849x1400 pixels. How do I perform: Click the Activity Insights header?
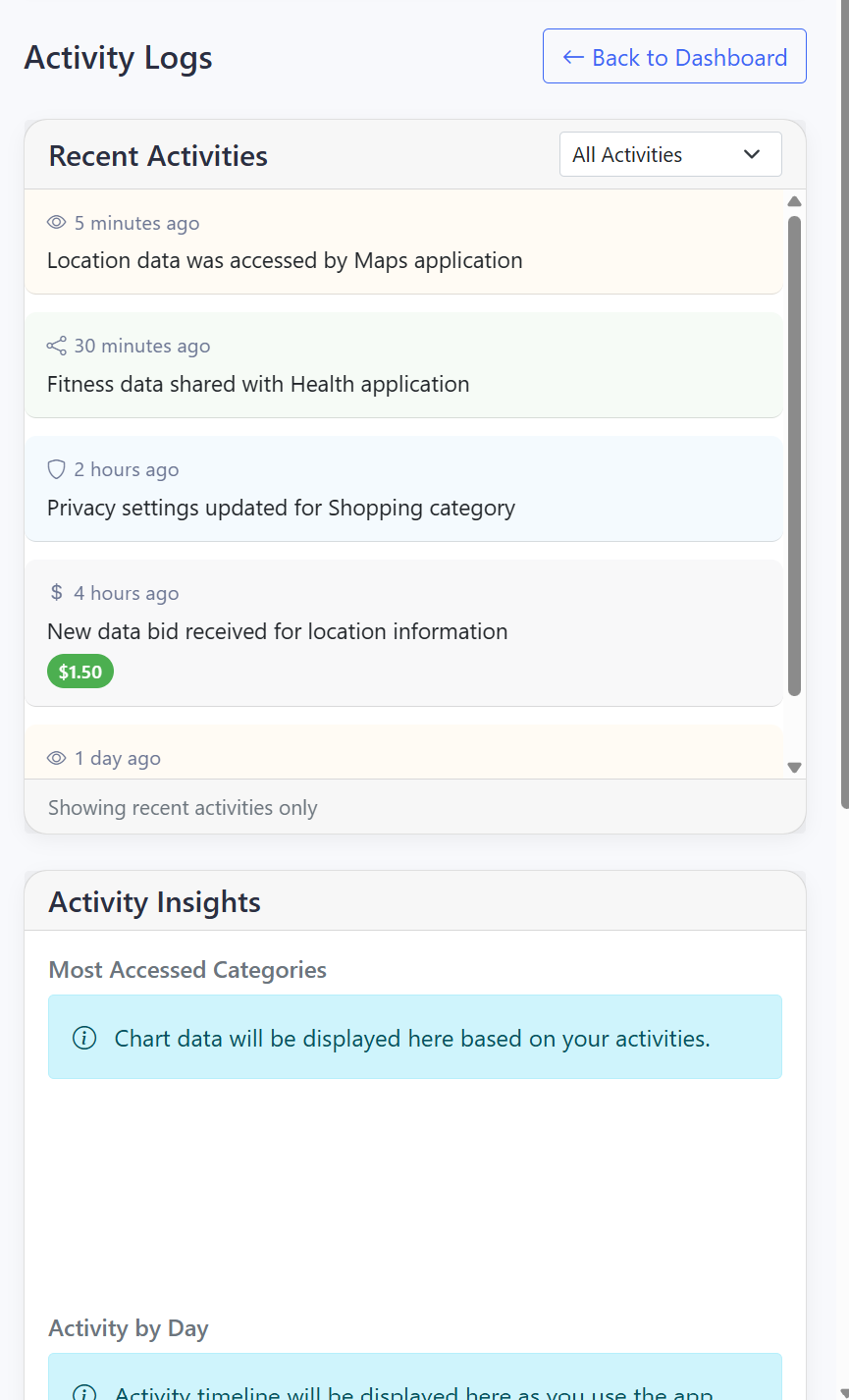[x=154, y=901]
